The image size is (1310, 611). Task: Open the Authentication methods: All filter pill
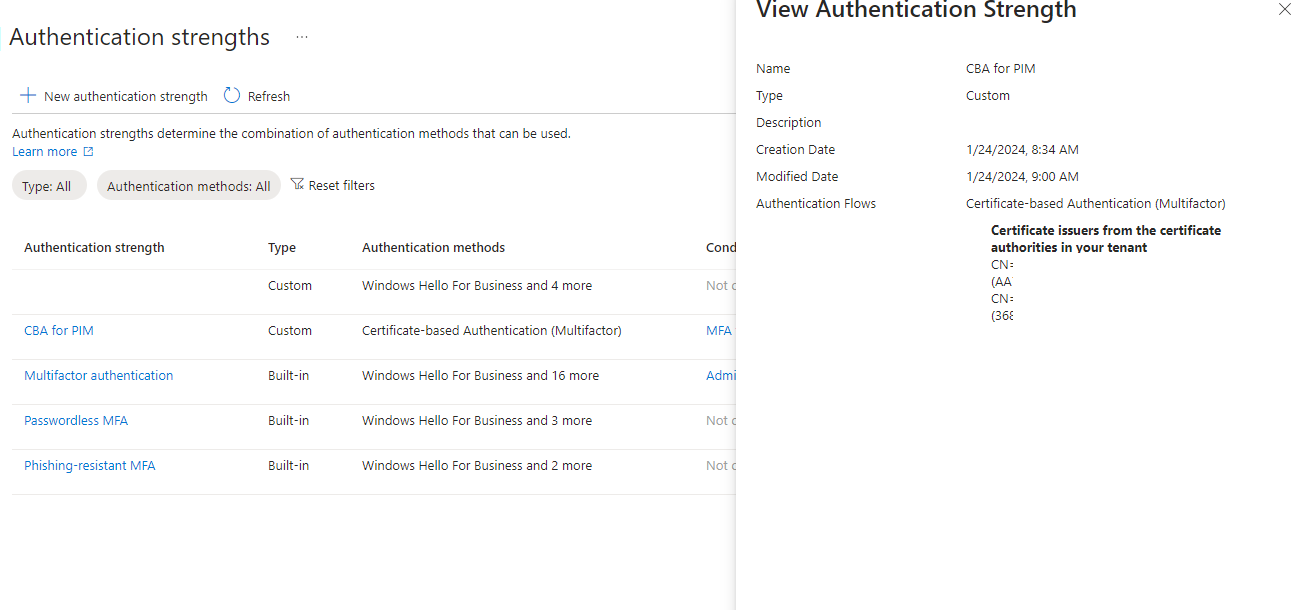point(189,186)
